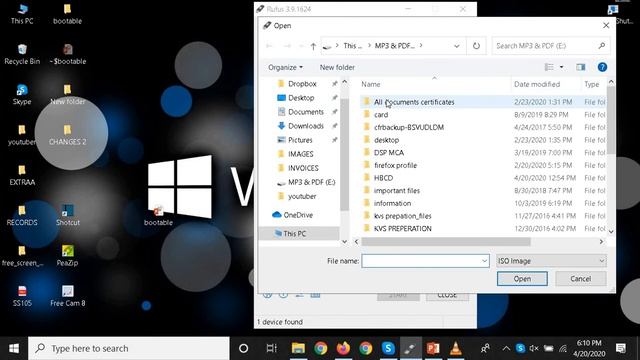Open This PC desktop icon

point(22,14)
